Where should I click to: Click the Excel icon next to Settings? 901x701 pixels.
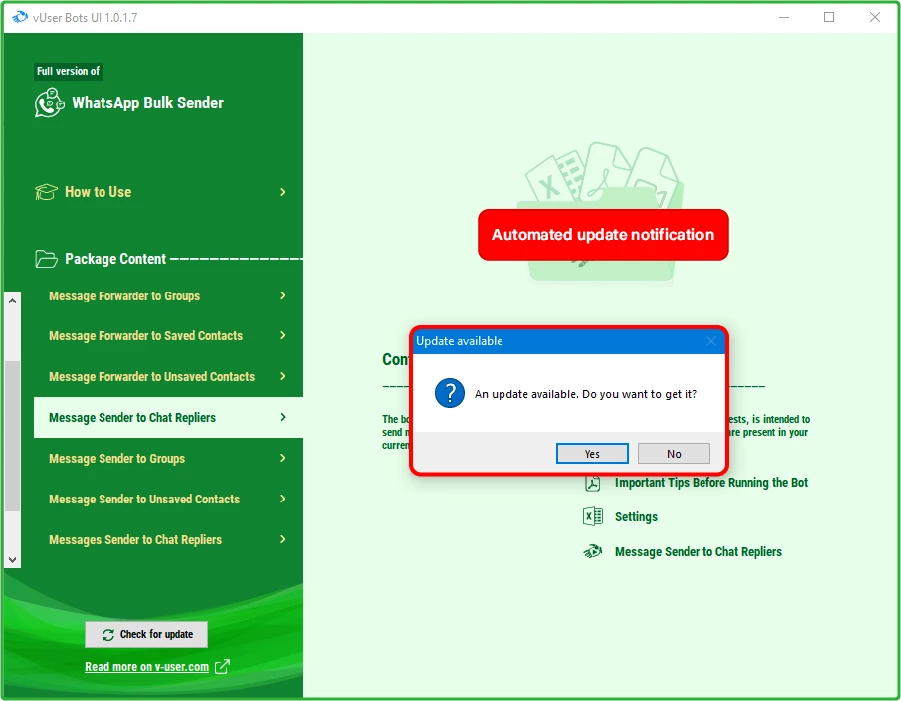point(592,517)
